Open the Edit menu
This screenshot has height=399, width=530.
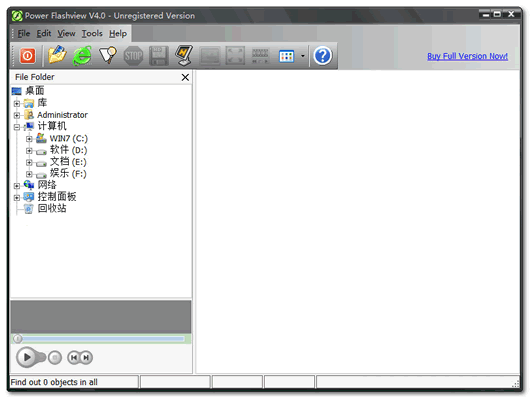click(x=44, y=33)
